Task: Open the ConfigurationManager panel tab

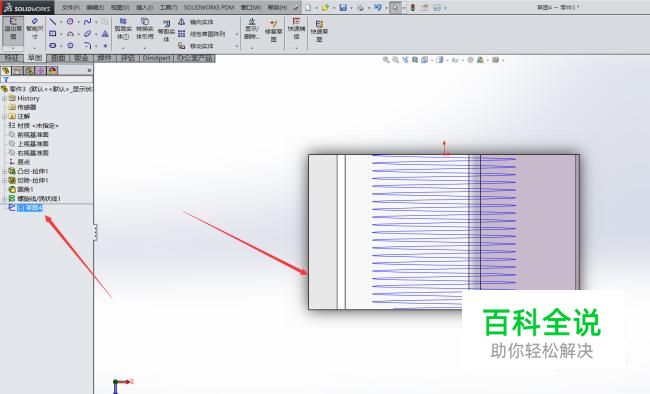Action: coord(29,71)
